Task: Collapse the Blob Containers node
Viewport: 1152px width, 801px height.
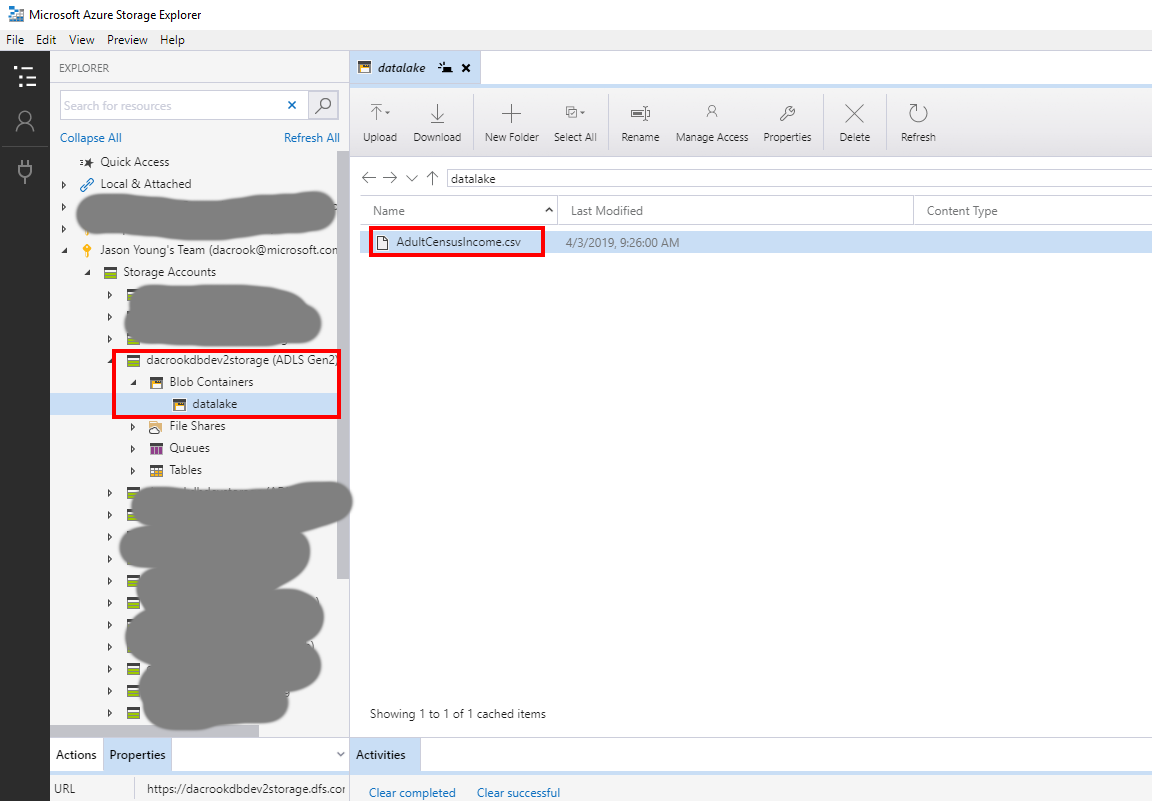Action: coord(134,383)
